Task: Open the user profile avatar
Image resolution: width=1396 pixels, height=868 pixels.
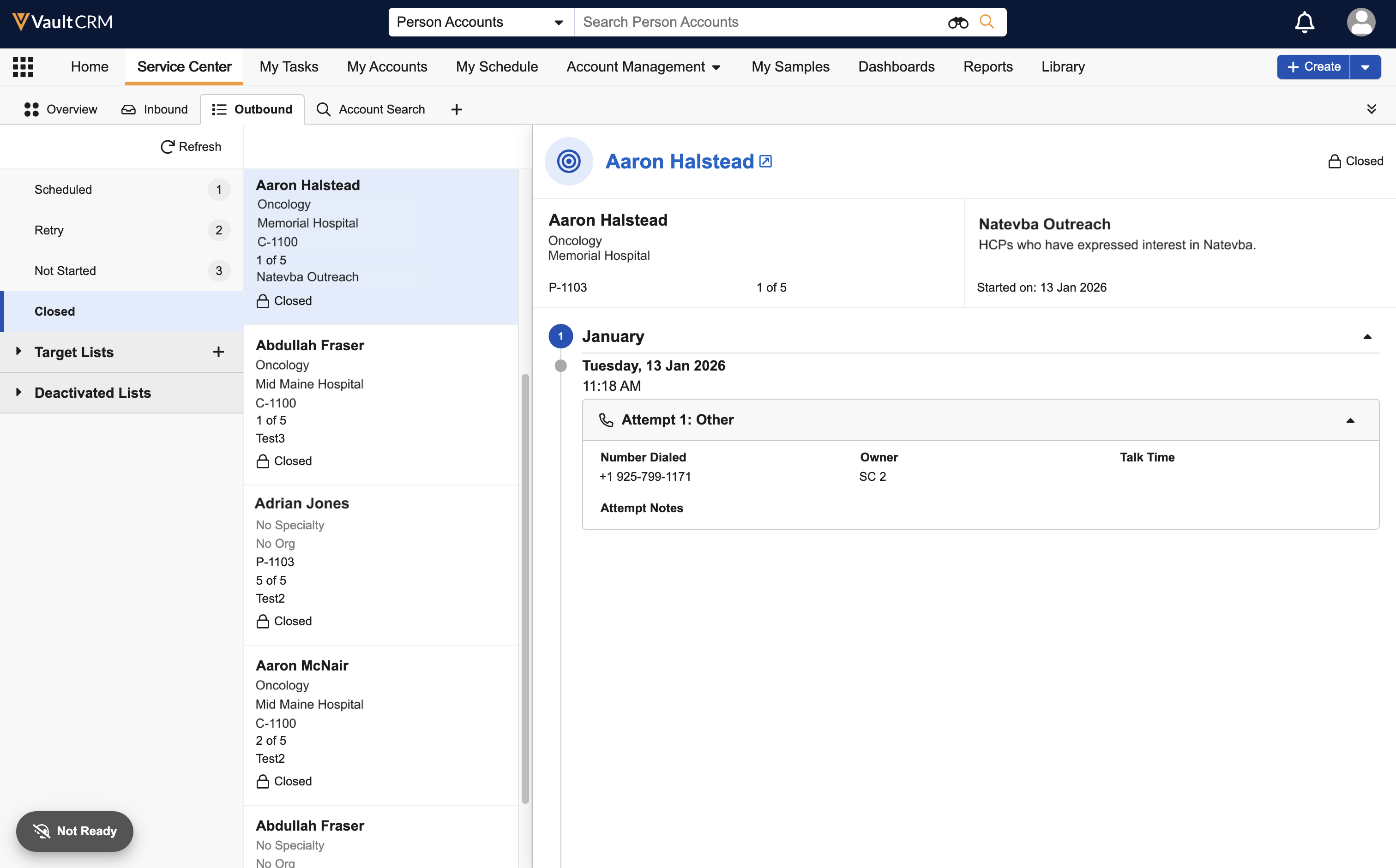Action: [x=1360, y=22]
